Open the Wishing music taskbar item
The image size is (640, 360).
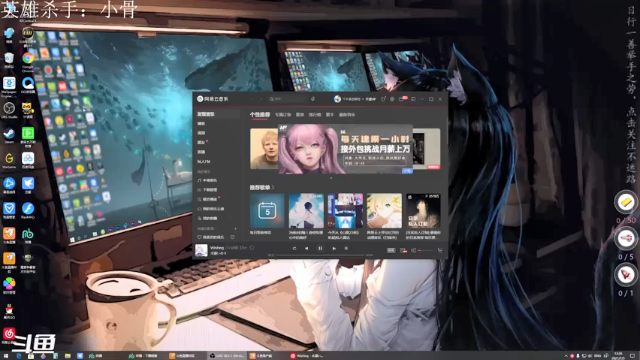(307, 356)
